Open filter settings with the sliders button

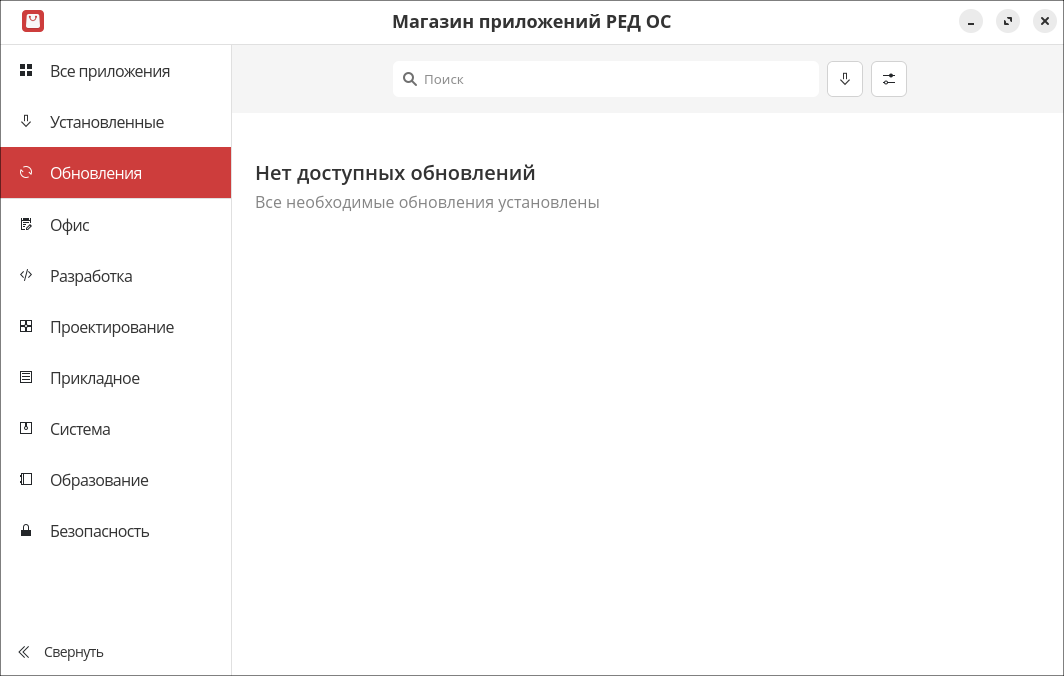point(889,79)
